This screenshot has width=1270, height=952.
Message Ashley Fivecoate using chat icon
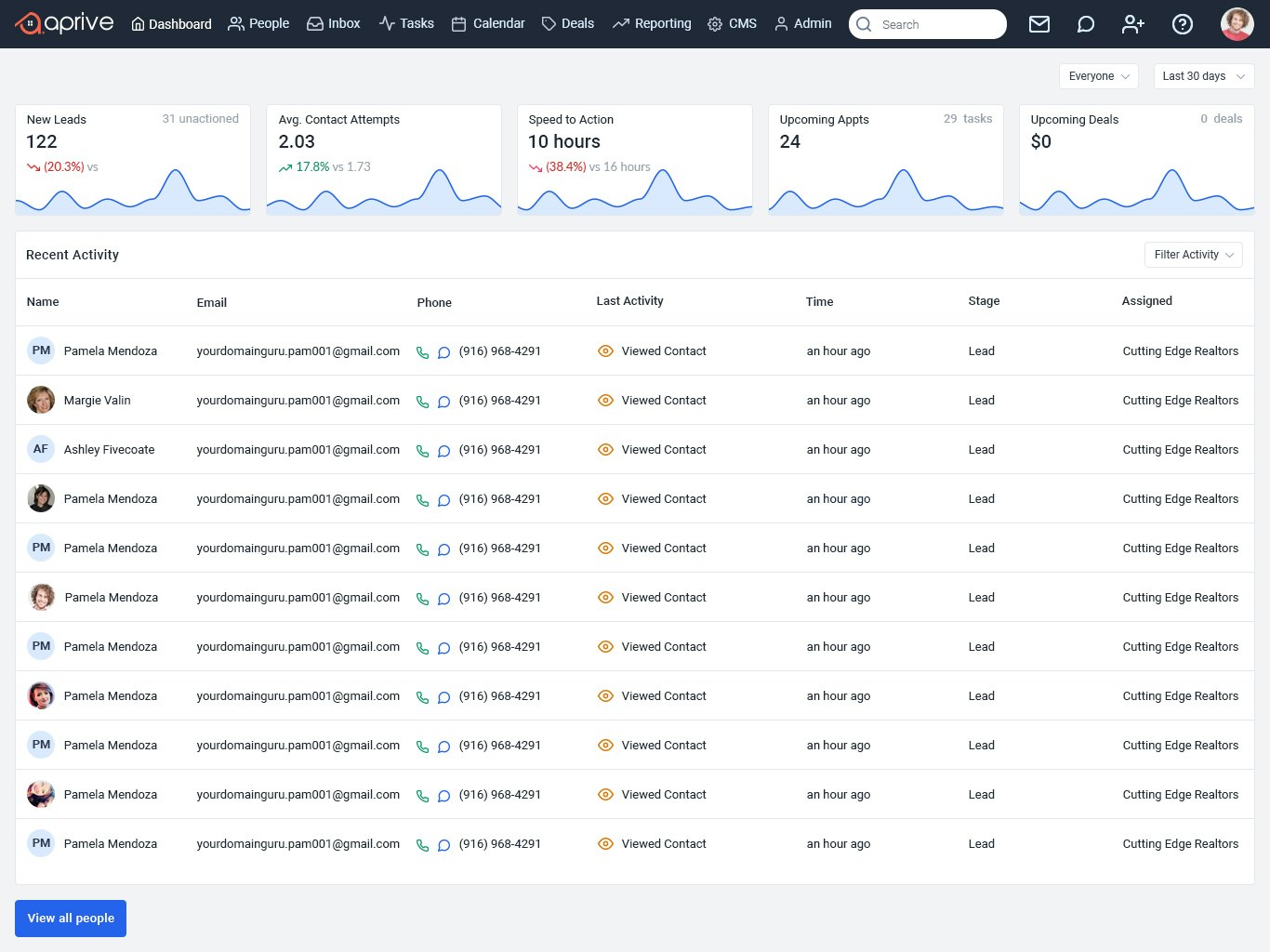(443, 451)
